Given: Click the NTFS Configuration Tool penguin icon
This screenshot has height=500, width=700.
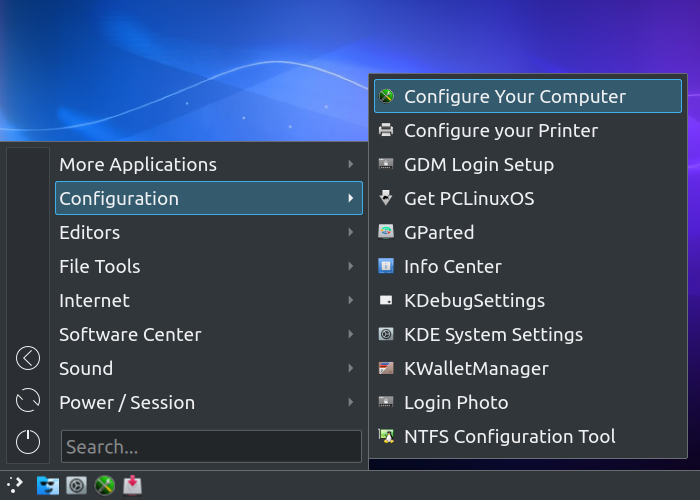Looking at the screenshot, I should [386, 436].
